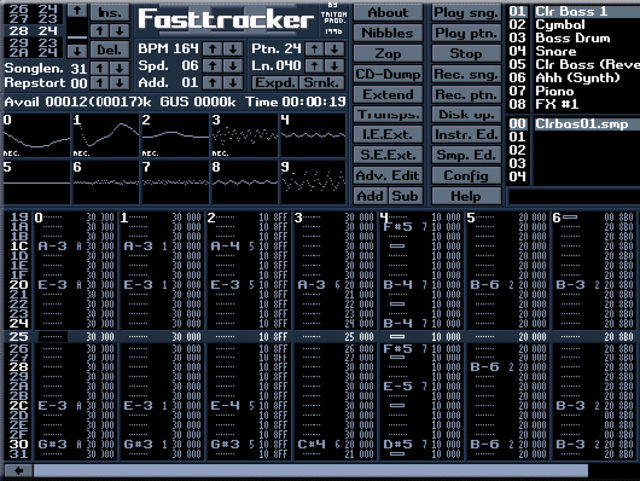Increase Add. value with up arrow
640x481 pixels.
[x=212, y=82]
